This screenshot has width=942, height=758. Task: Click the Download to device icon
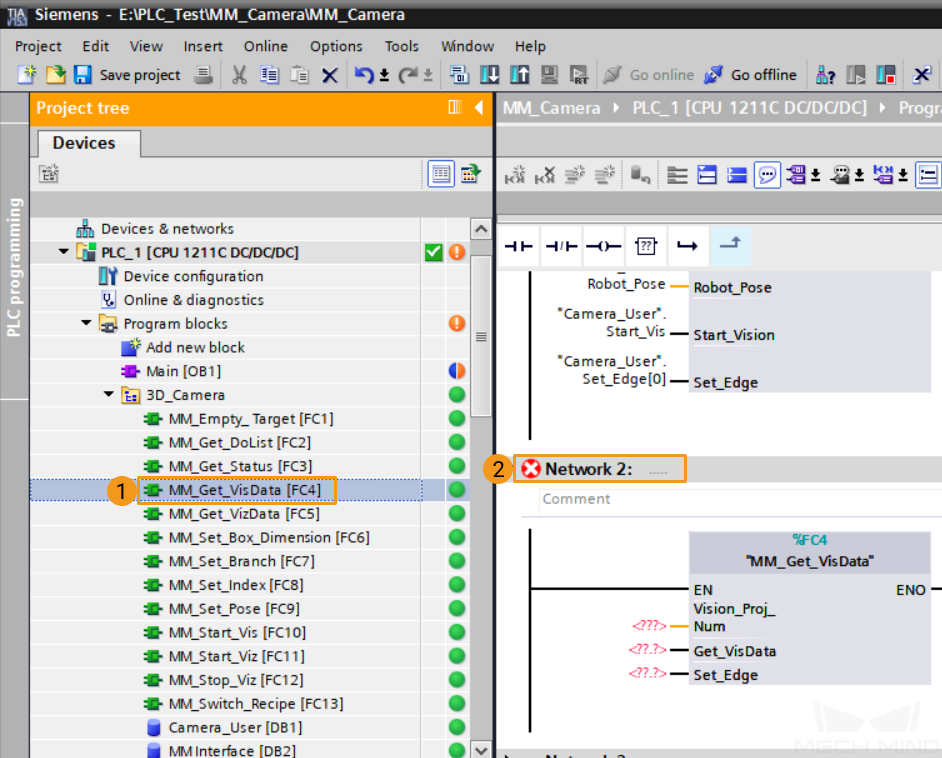pyautogui.click(x=490, y=74)
